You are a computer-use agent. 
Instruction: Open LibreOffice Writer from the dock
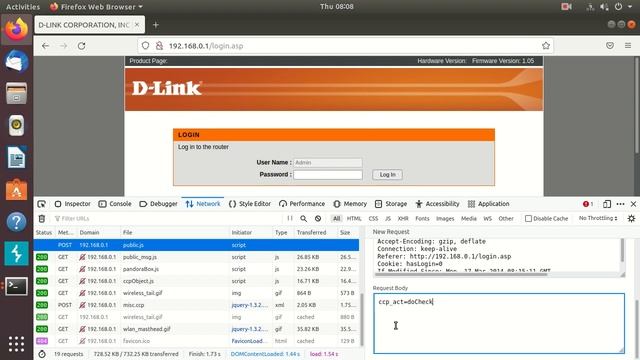(x=16, y=158)
